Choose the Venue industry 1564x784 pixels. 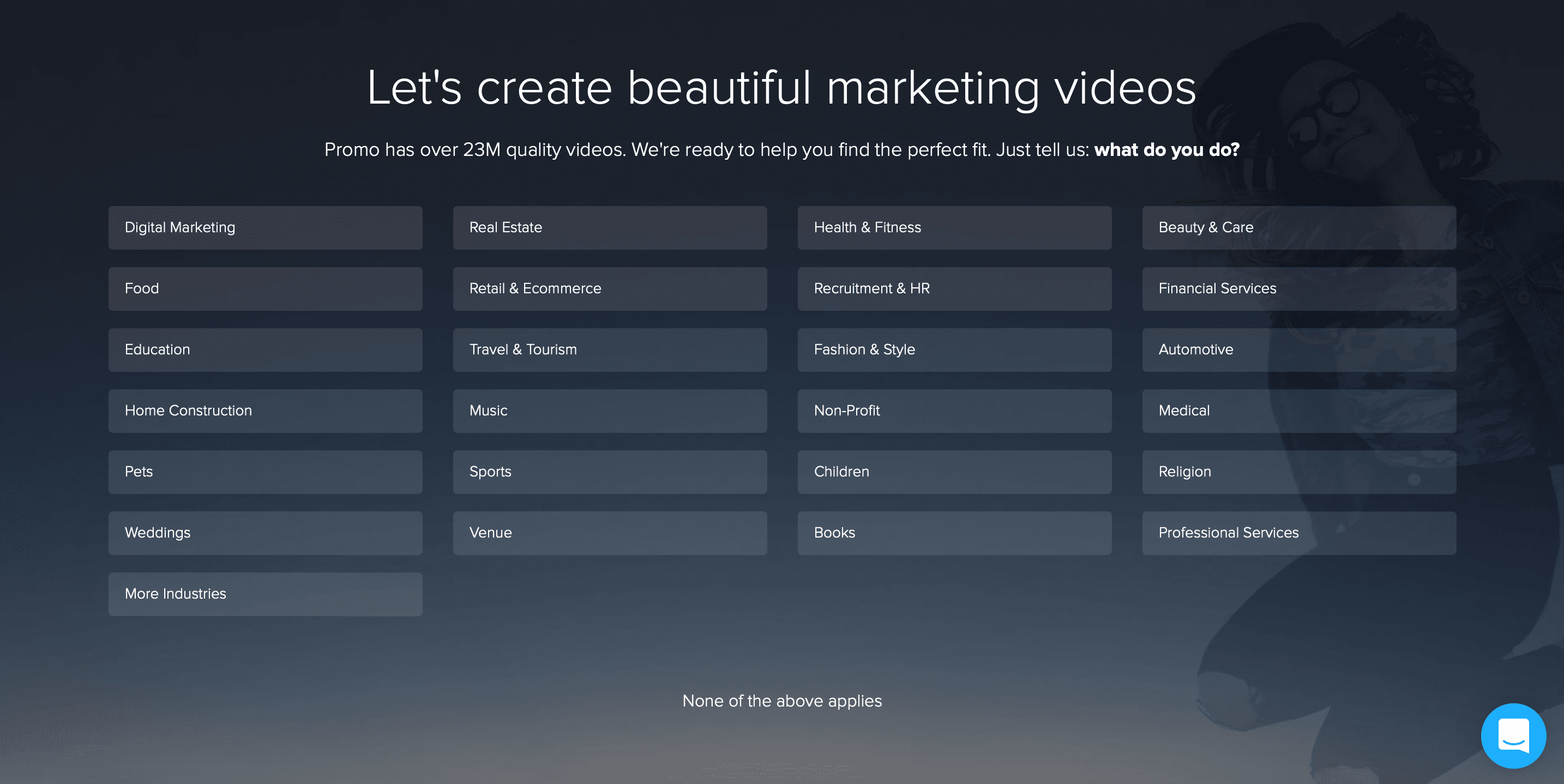click(x=610, y=533)
